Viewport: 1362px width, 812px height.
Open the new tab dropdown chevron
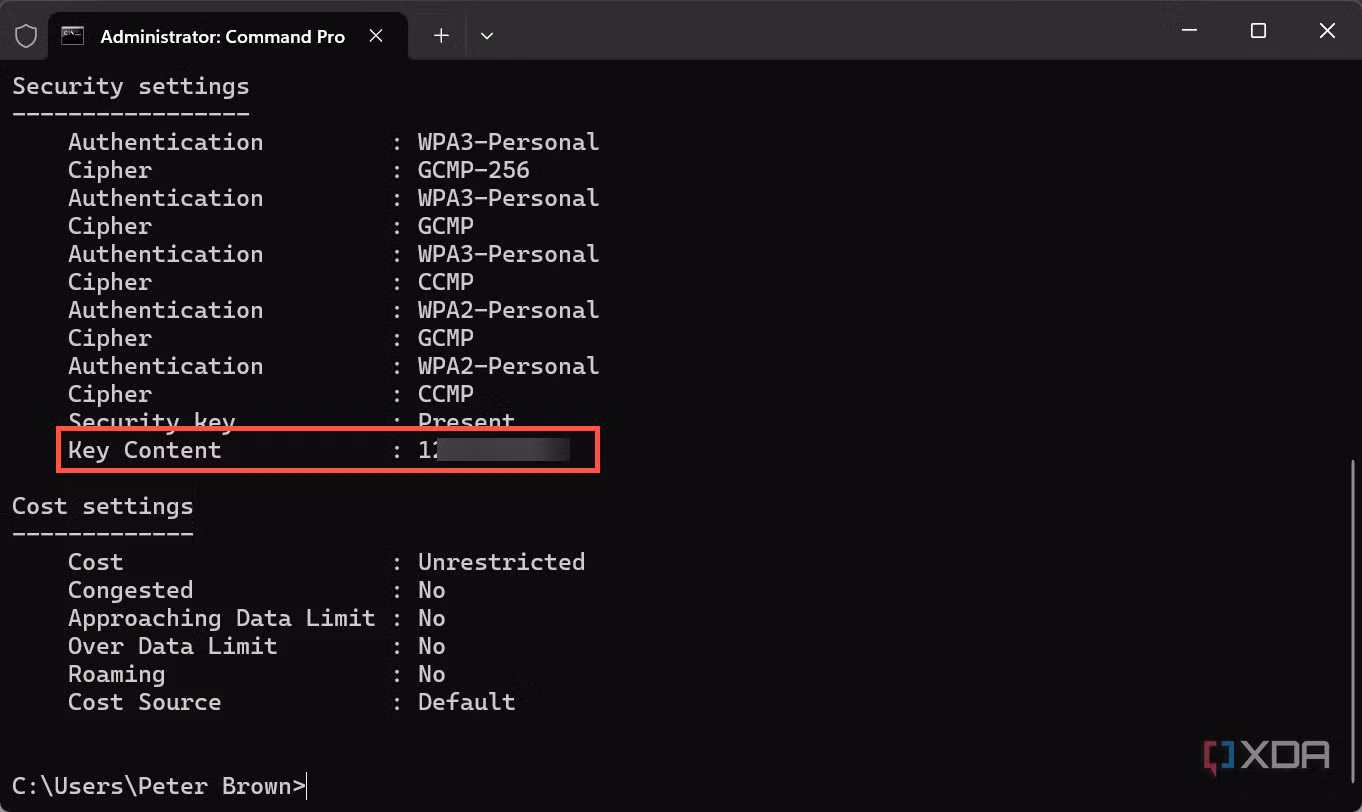(x=487, y=35)
